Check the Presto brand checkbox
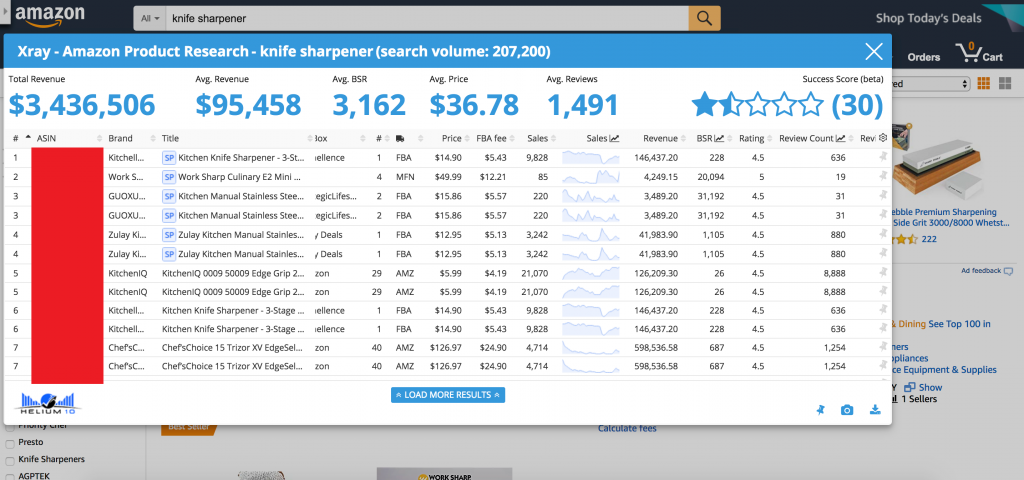The image size is (1024, 480). pyautogui.click(x=10, y=442)
